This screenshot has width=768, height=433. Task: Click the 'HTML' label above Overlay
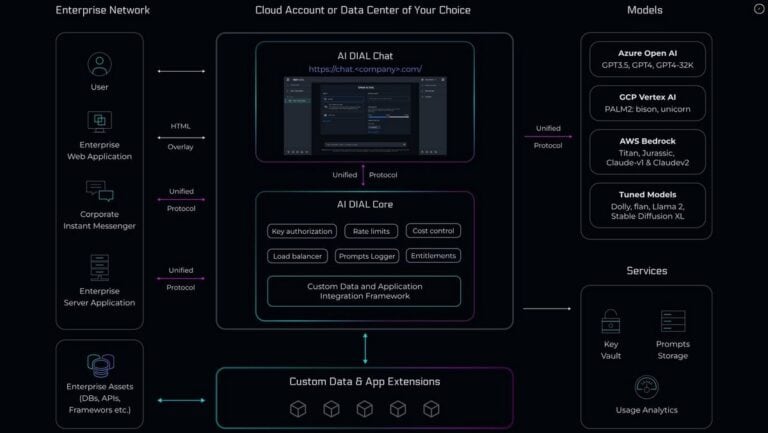[180, 126]
